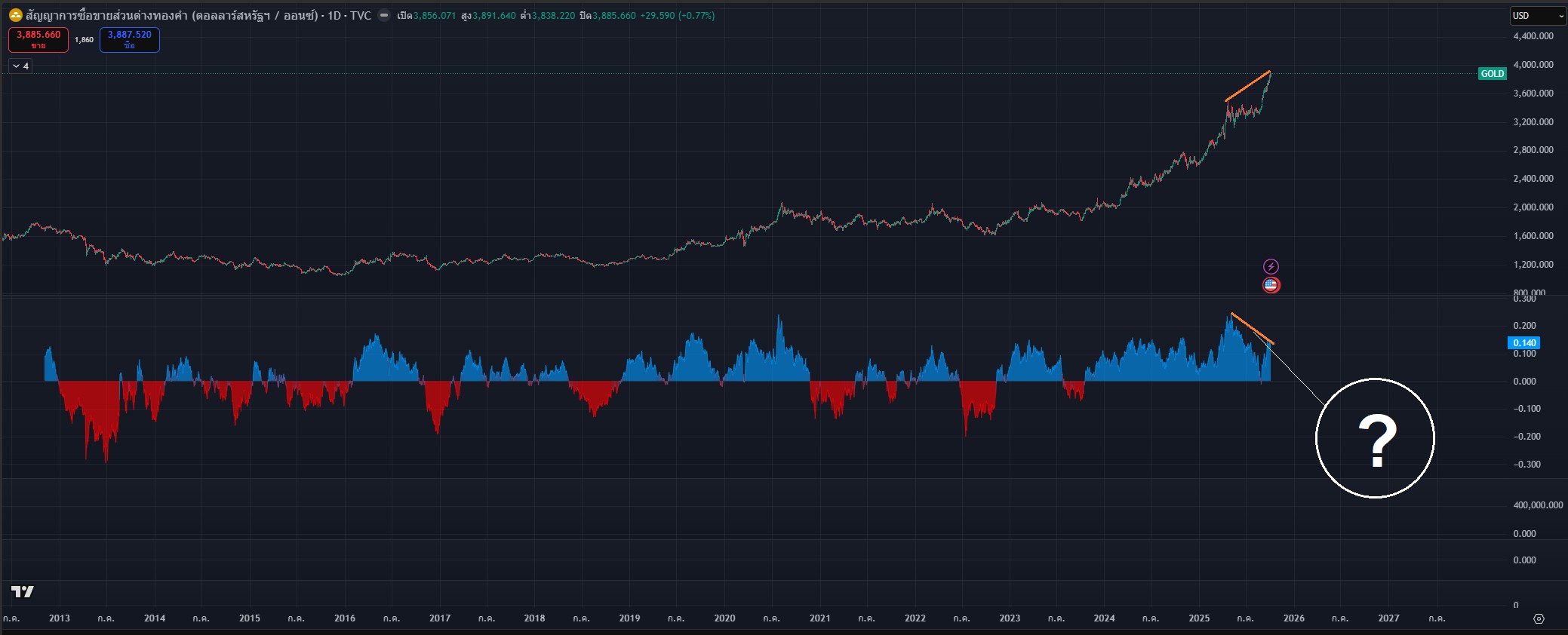Click the 1,200.000 price axis label
The width and height of the screenshot is (1568, 635).
[1533, 265]
